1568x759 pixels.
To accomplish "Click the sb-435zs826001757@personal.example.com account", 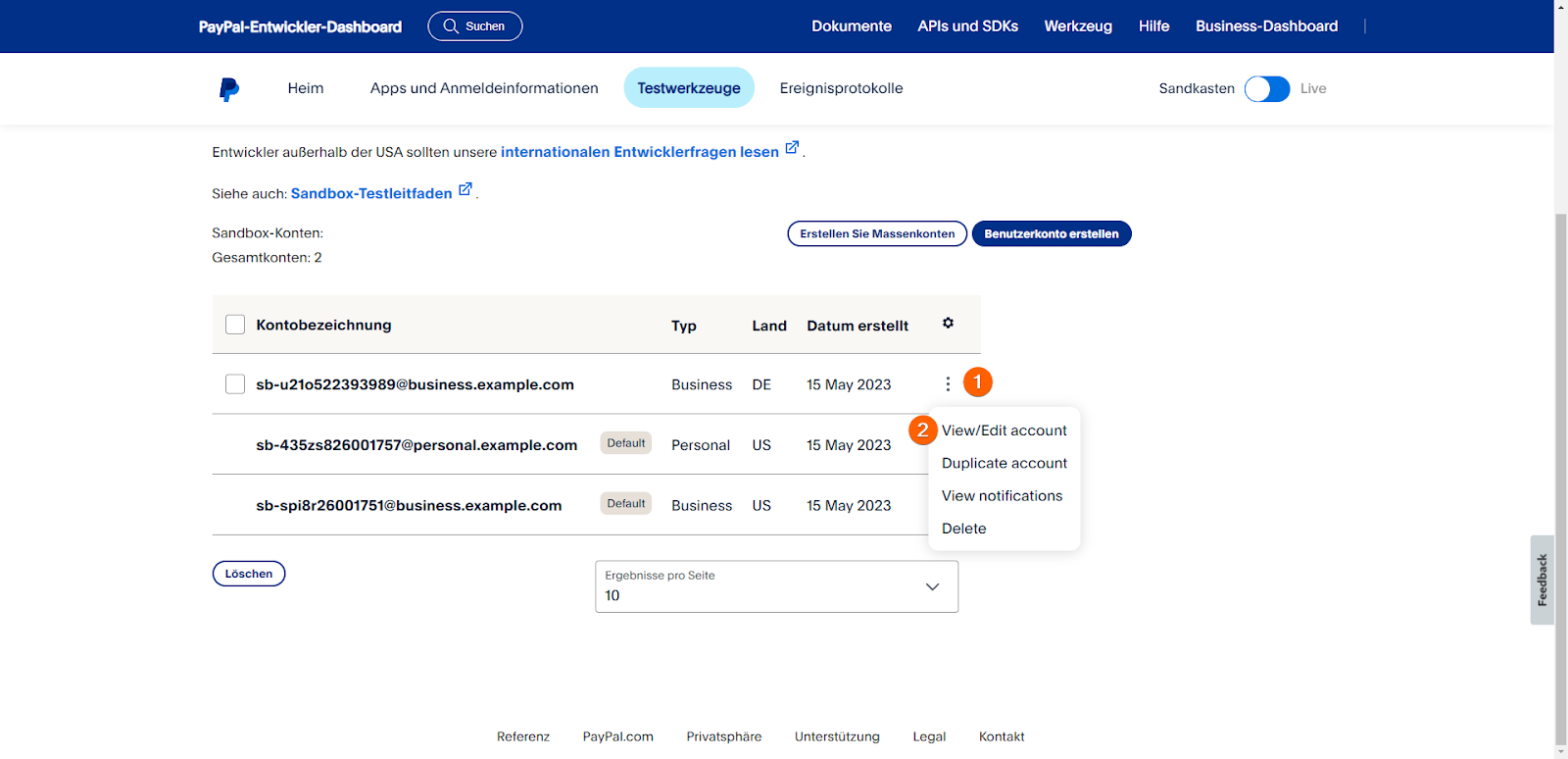I will 416,445.
